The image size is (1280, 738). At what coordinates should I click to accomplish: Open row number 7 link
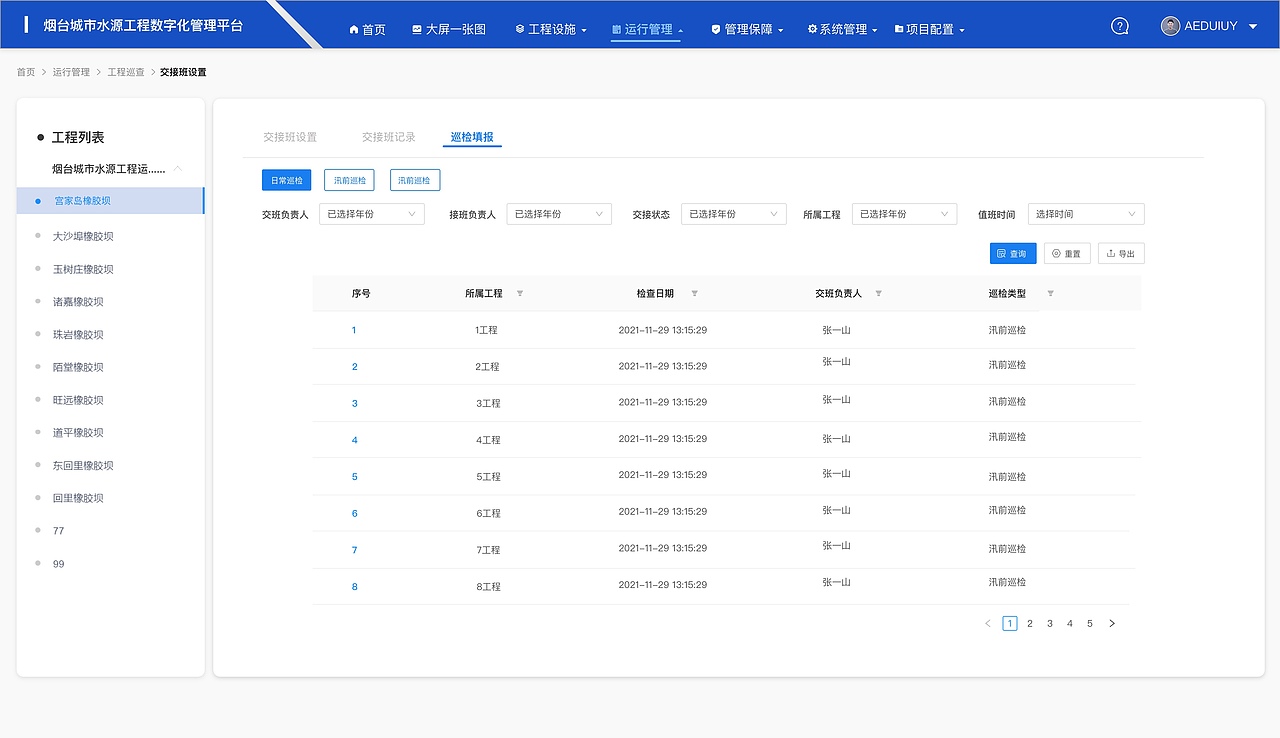[x=354, y=550]
